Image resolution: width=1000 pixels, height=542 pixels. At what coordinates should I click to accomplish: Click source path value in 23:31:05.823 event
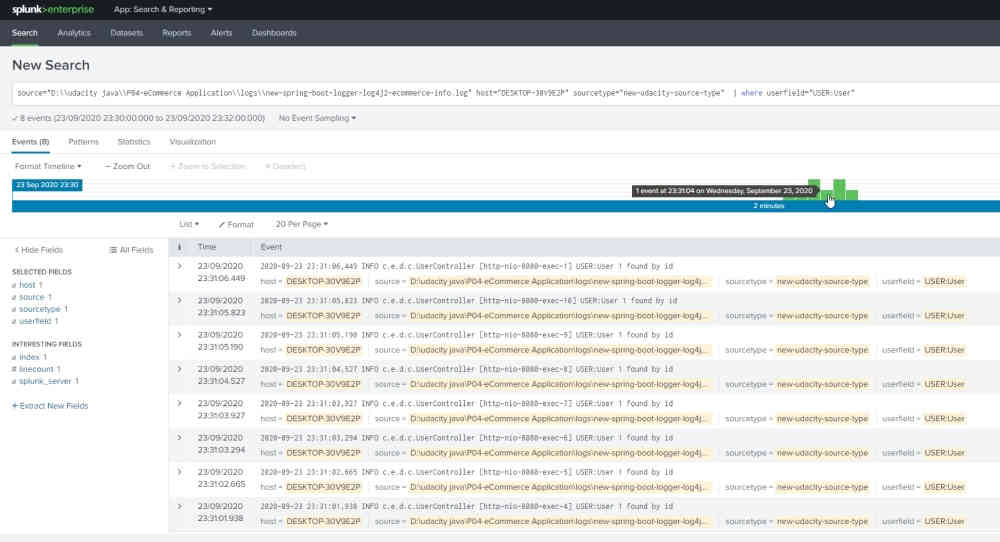click(559, 316)
